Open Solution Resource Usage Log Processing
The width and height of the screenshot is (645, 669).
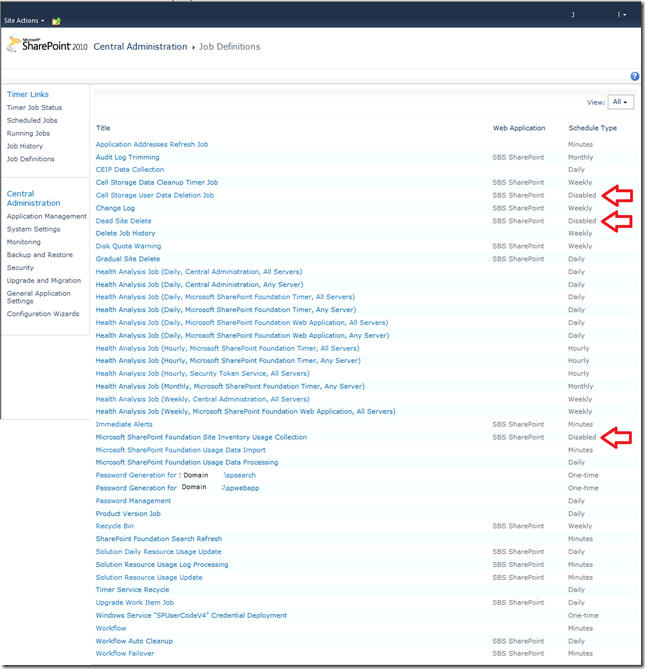click(x=162, y=564)
